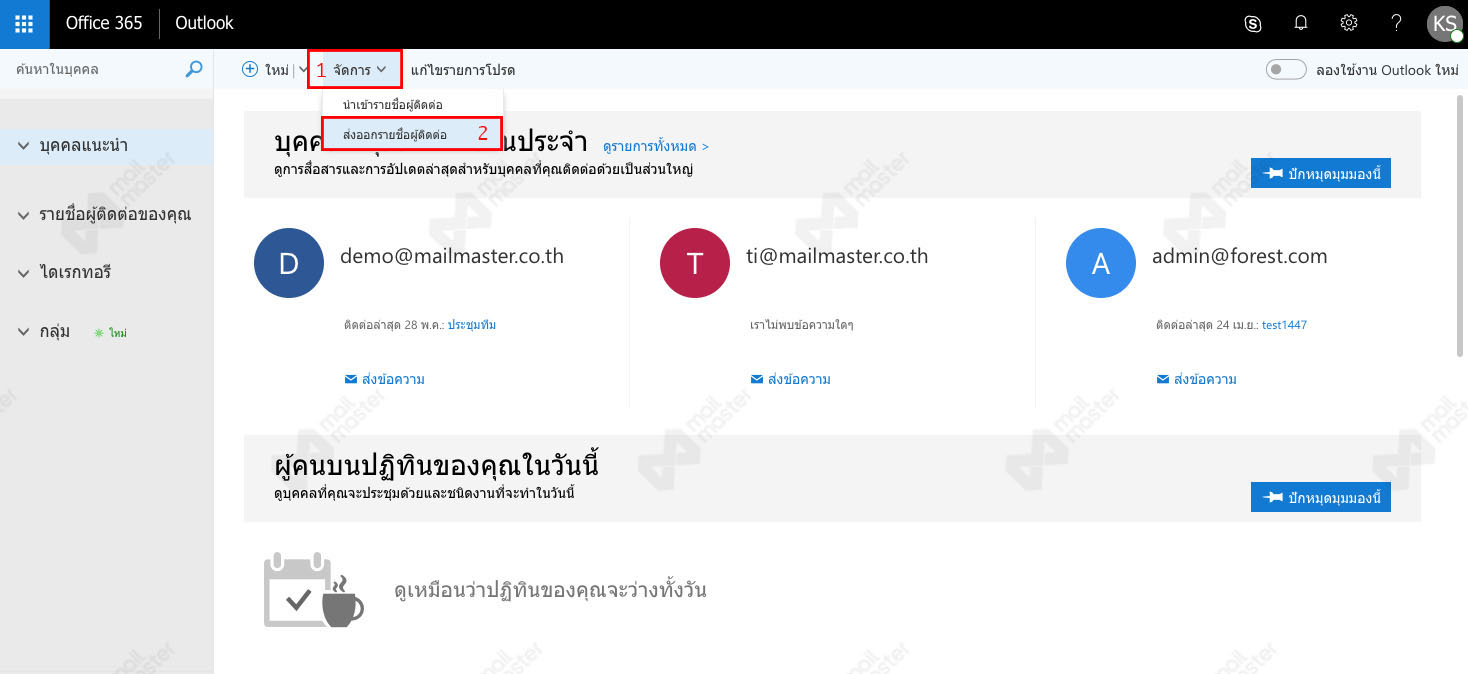The height and width of the screenshot is (674, 1468).
Task: Click envelope icon under demo@mailmaster.co.th
Action: (351, 379)
